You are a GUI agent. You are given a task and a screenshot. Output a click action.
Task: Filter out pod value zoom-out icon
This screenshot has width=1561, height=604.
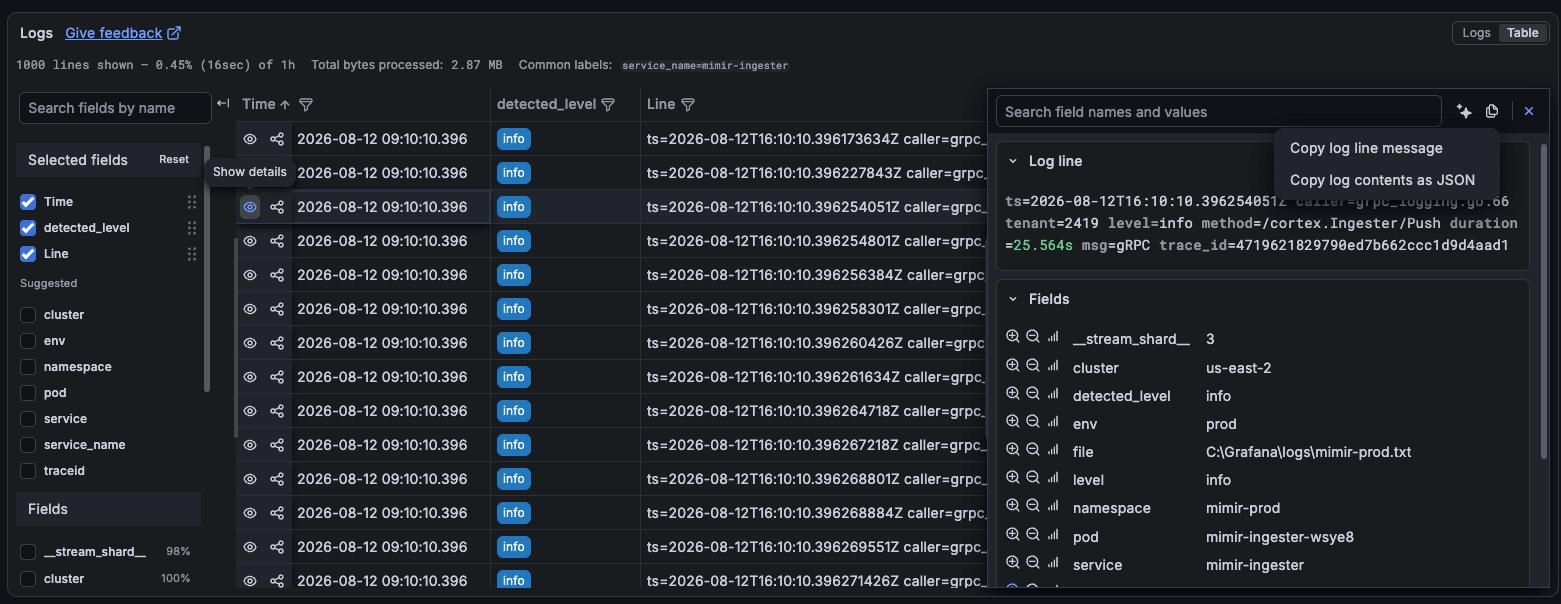(1033, 536)
